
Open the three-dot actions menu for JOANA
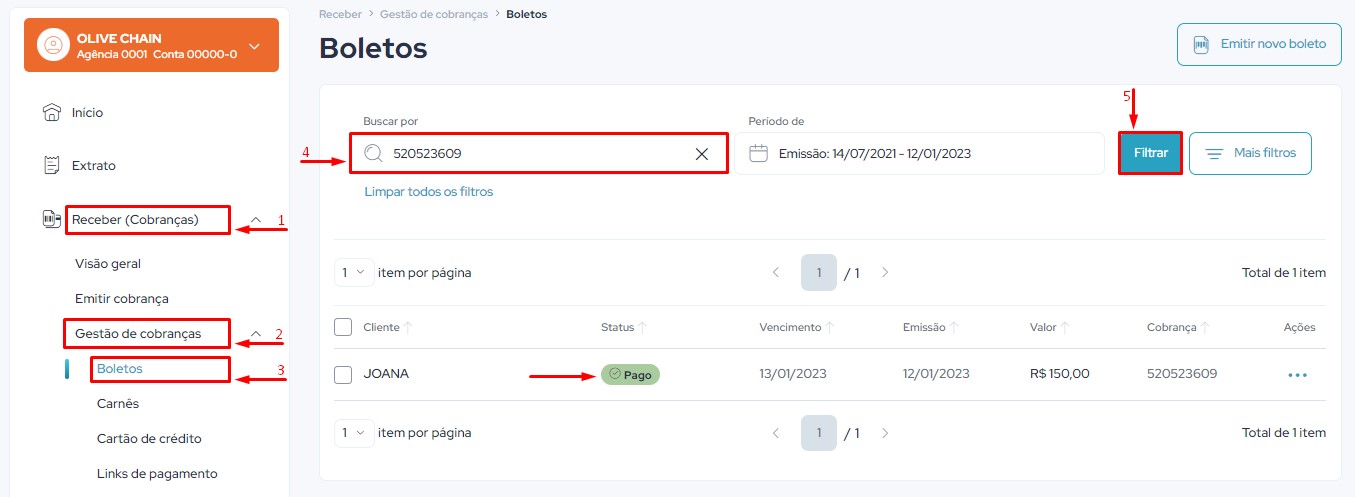[x=1298, y=375]
